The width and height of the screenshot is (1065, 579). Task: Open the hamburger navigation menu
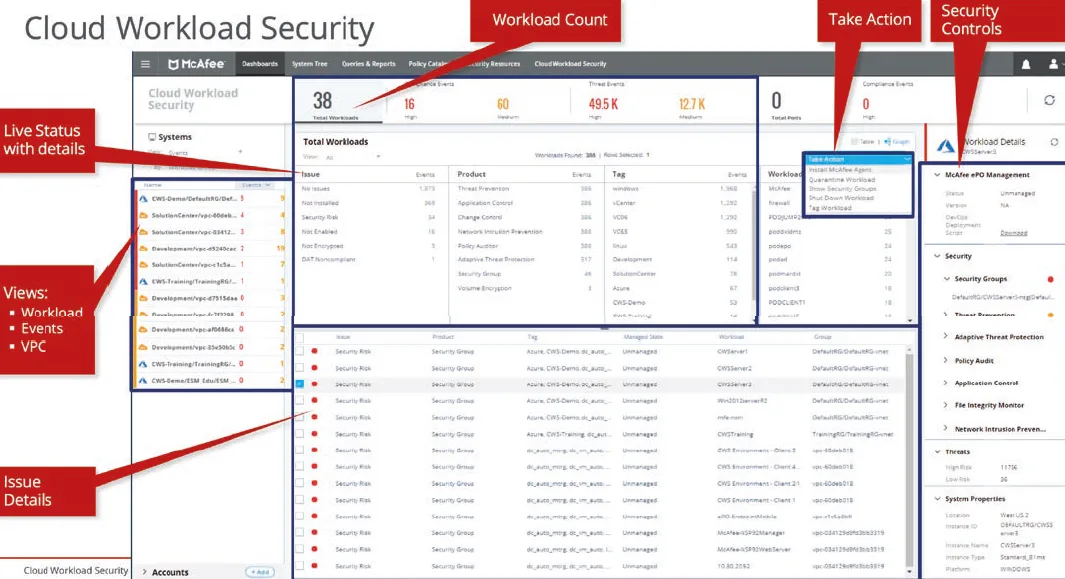tap(145, 64)
